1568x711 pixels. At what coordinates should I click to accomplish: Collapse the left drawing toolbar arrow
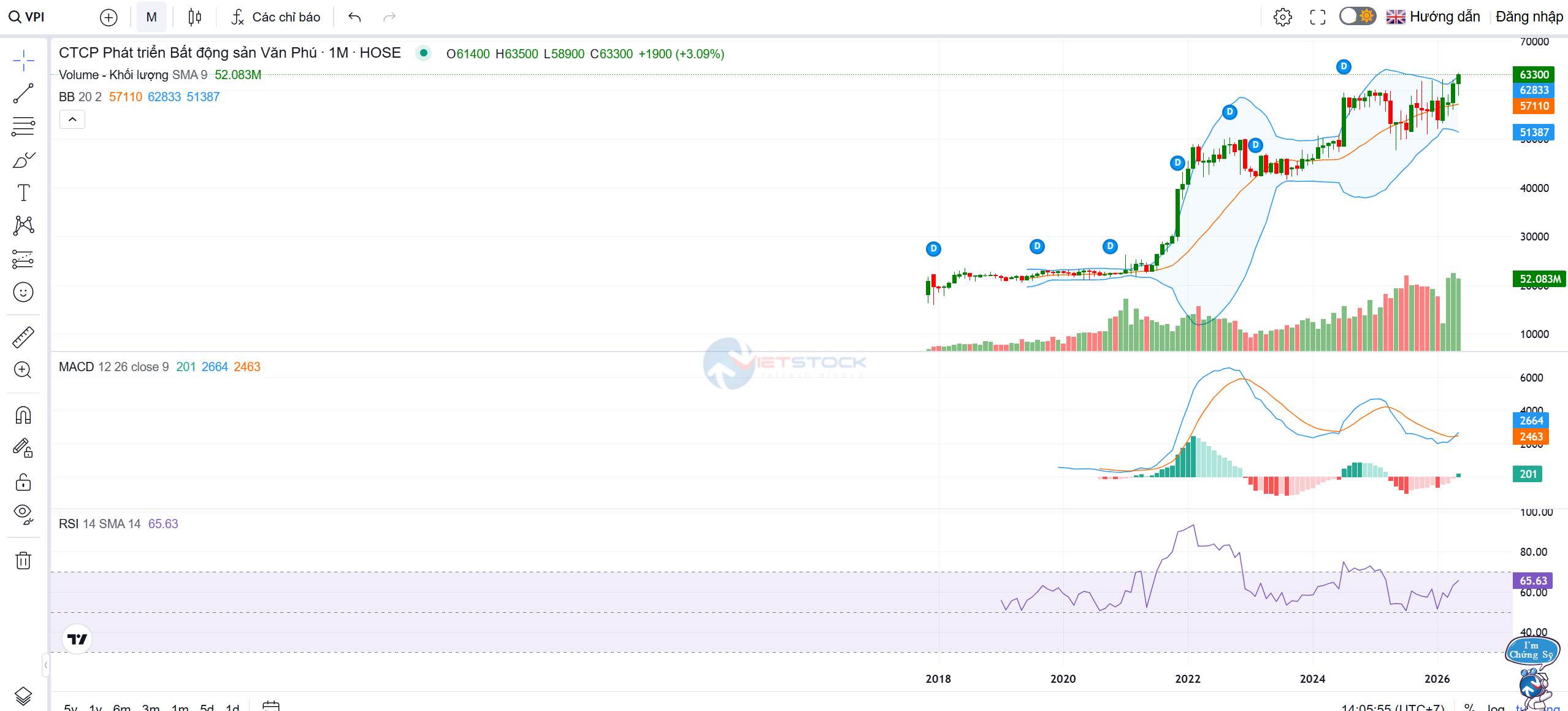(x=45, y=665)
